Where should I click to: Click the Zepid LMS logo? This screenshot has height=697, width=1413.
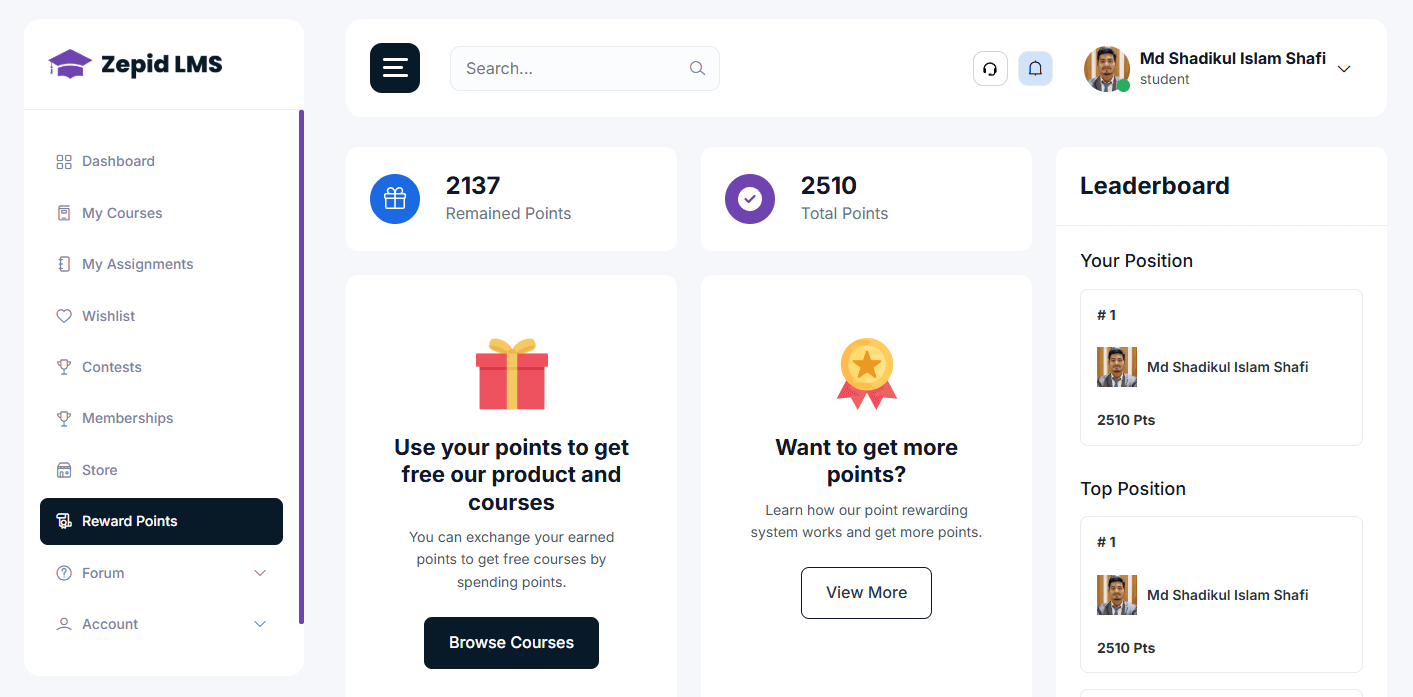click(x=134, y=63)
